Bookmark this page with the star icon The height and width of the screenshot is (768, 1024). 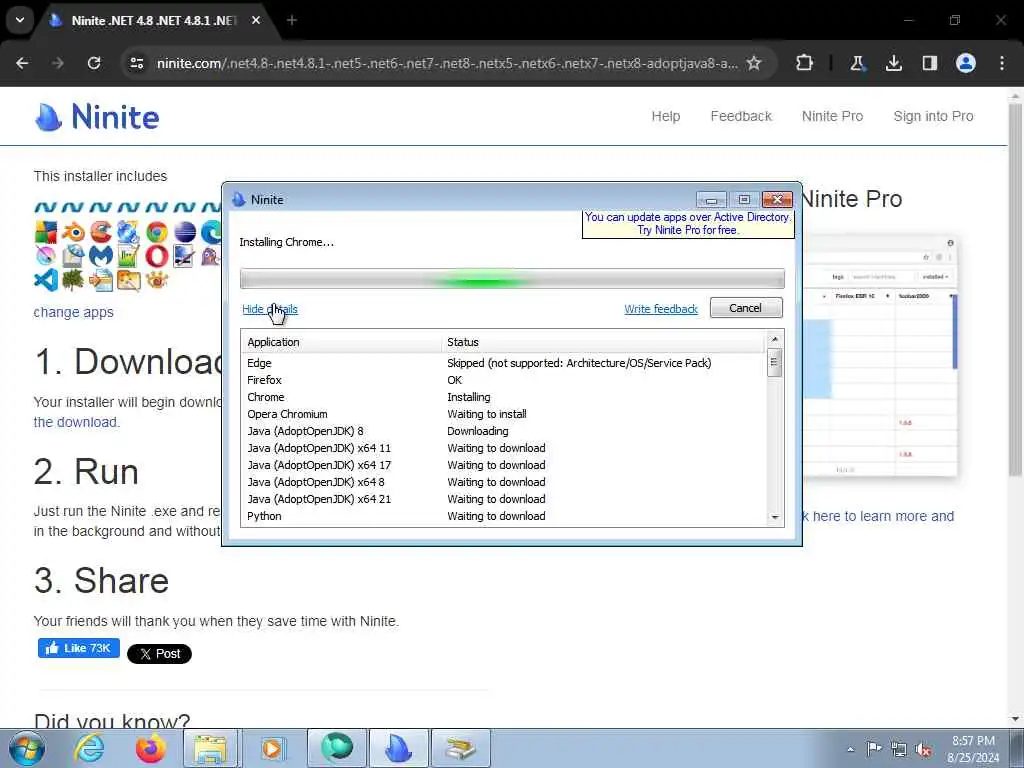pyautogui.click(x=754, y=63)
